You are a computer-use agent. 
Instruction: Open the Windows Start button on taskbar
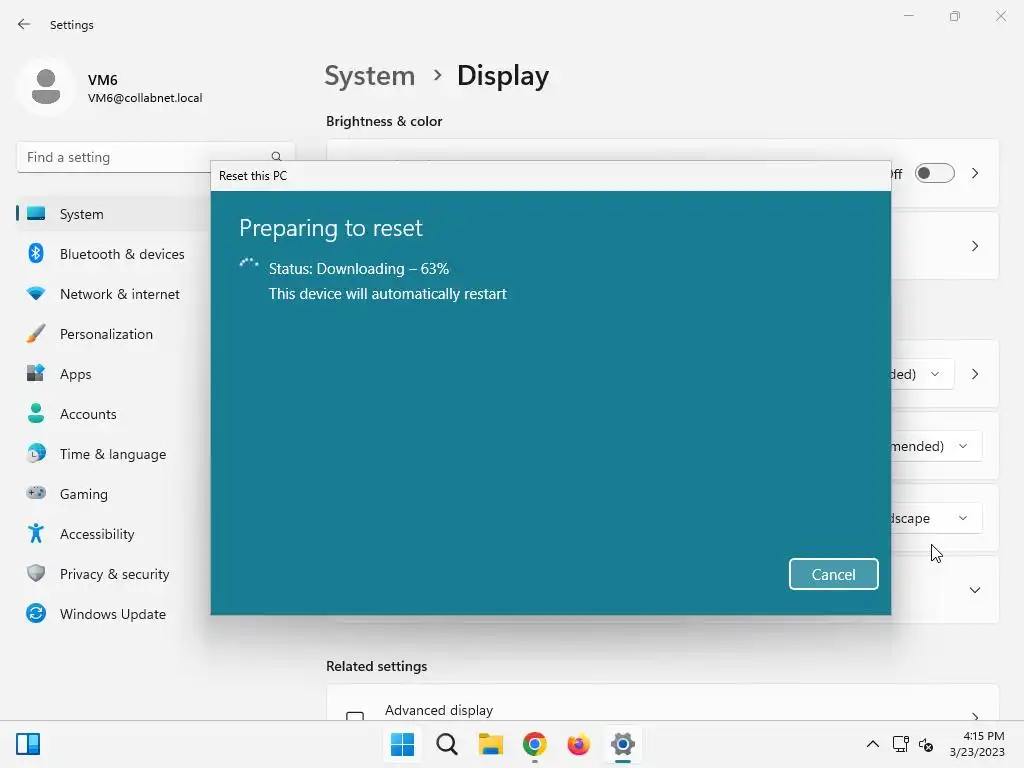click(x=402, y=744)
